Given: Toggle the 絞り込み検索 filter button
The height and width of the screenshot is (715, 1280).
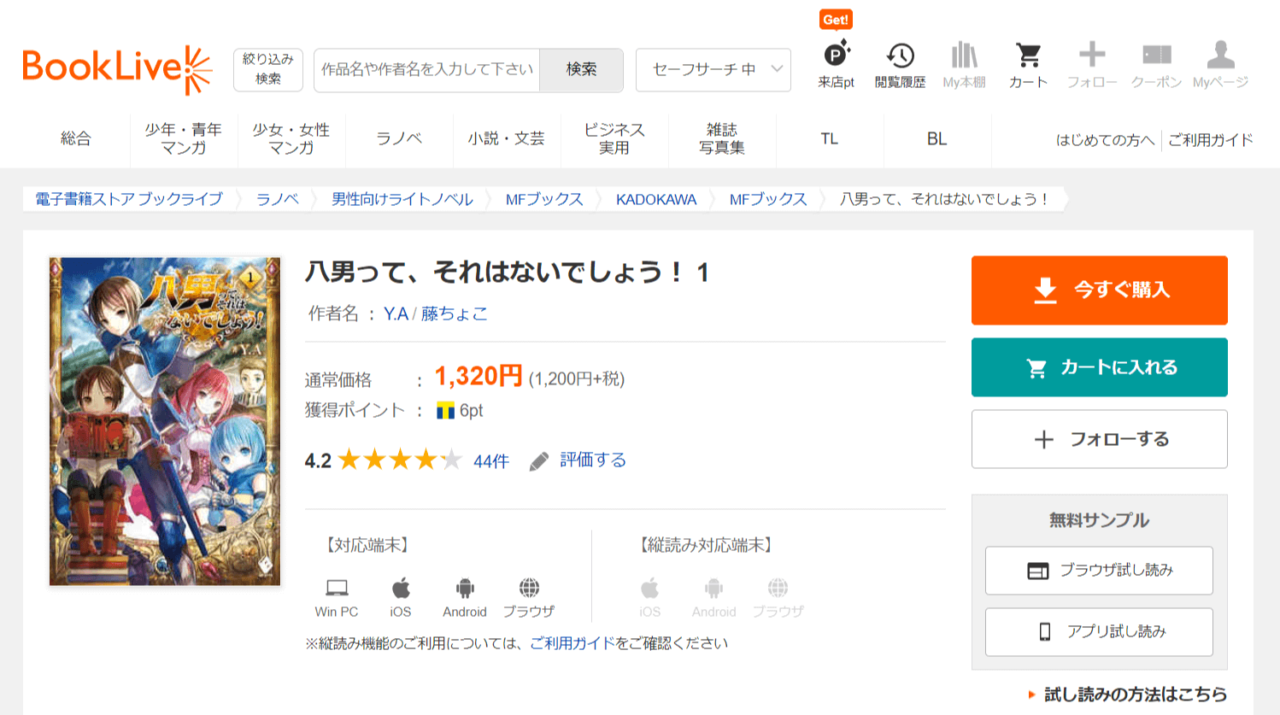Looking at the screenshot, I should [268, 70].
